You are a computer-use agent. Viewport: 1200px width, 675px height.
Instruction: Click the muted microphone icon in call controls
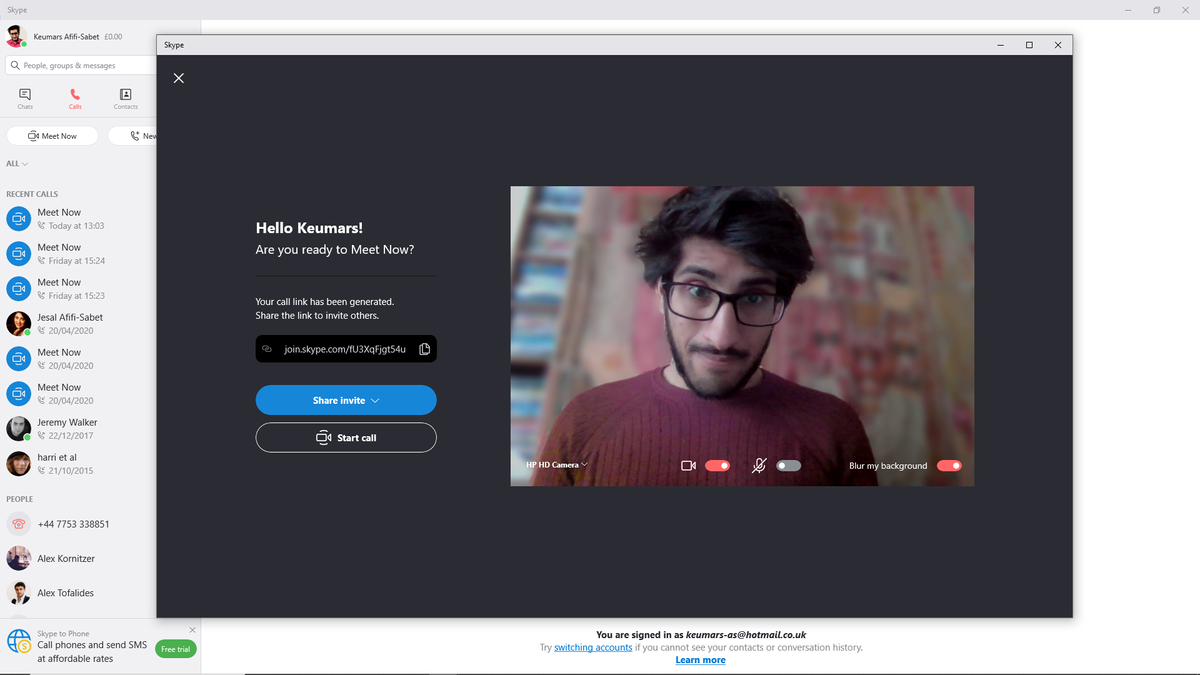[x=758, y=465]
